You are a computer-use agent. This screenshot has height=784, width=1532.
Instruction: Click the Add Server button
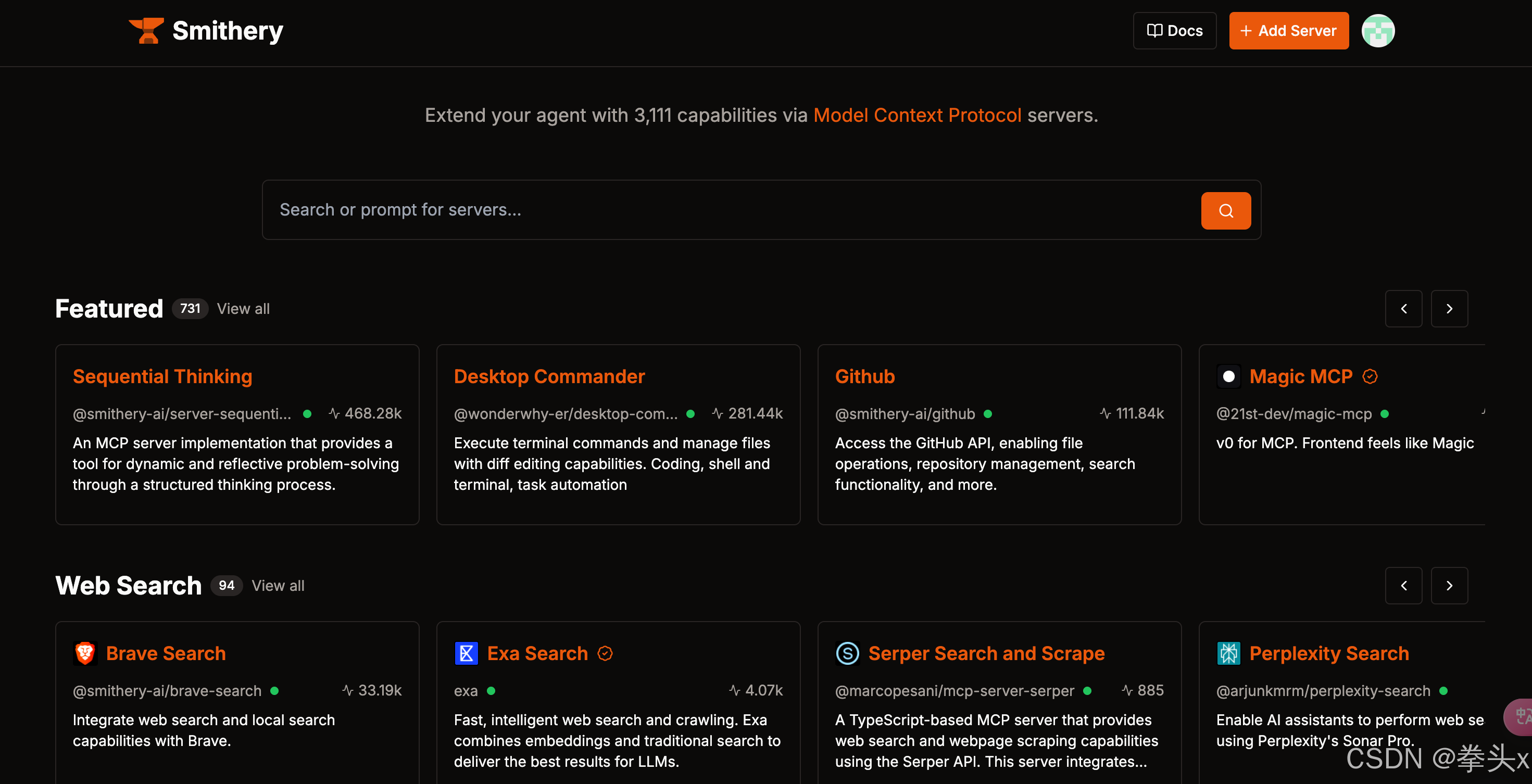1288,31
